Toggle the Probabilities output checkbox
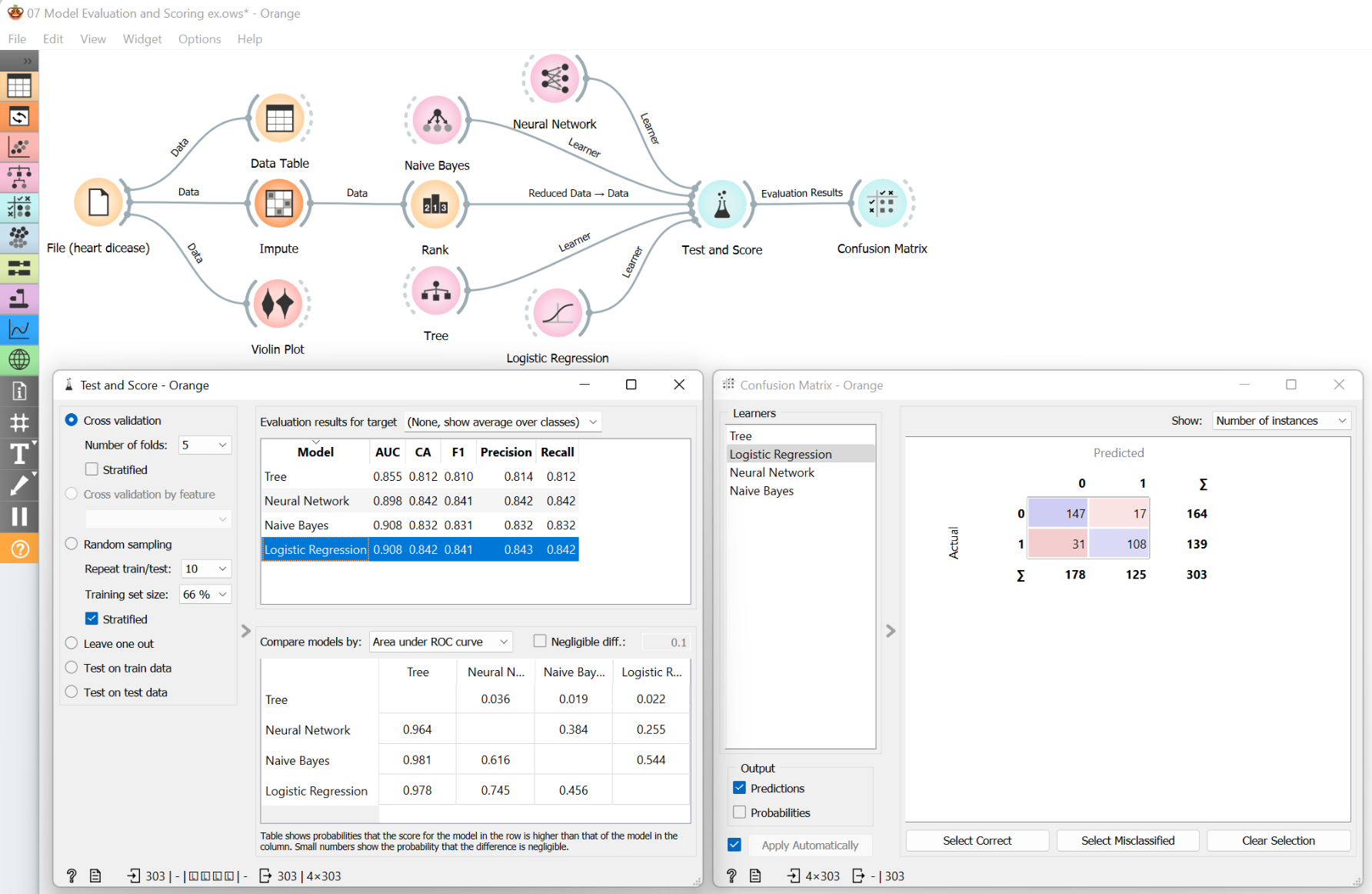The width and height of the screenshot is (1372, 894). 739,812
